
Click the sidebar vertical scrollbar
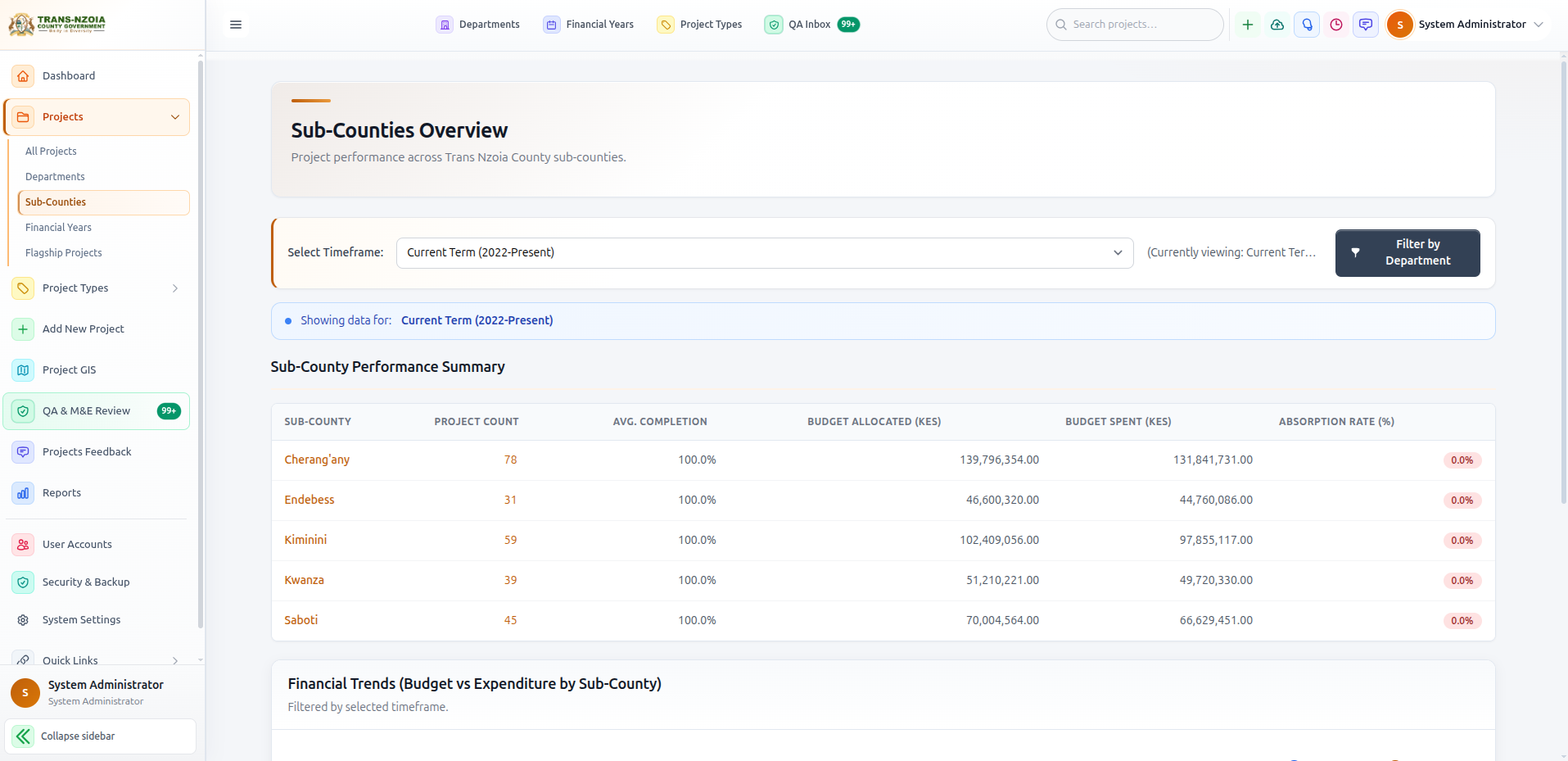(201, 344)
